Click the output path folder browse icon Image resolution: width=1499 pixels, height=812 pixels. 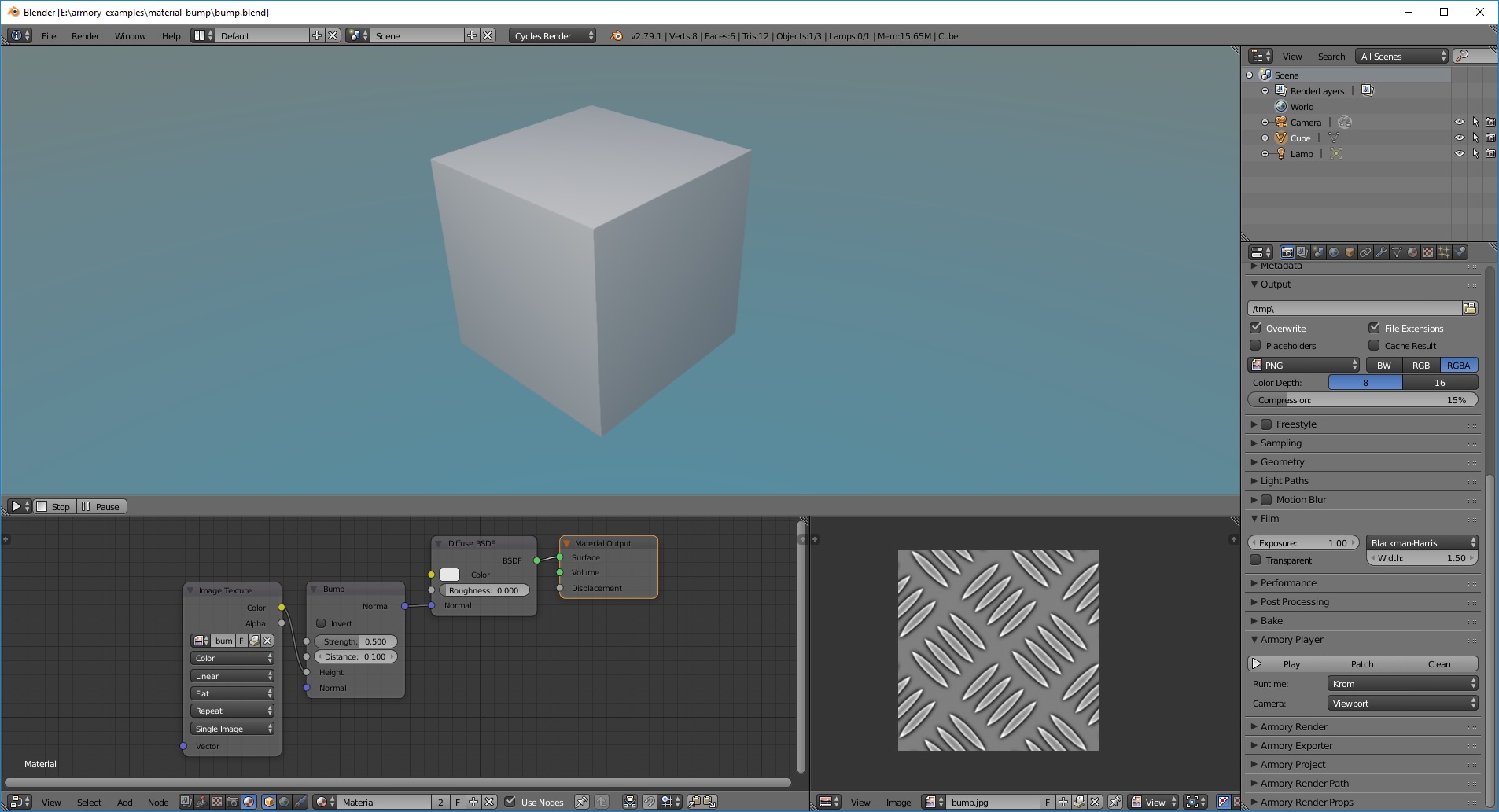point(1470,308)
